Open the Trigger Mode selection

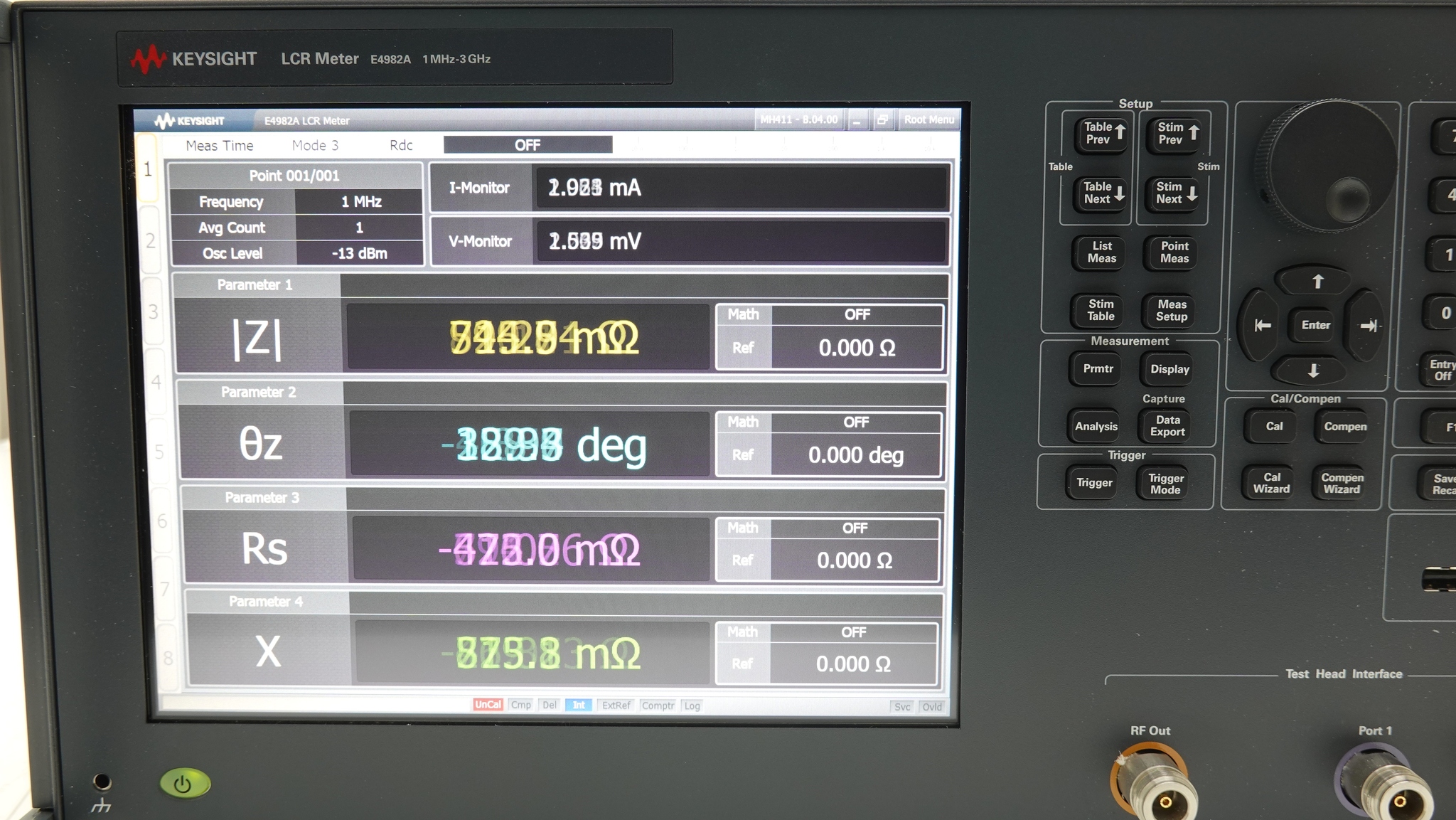tap(1164, 483)
